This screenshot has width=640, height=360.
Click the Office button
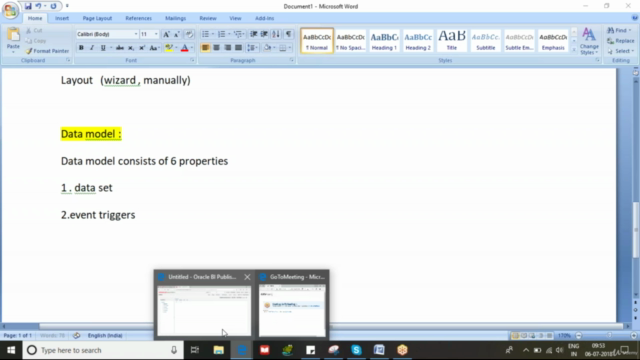tap(10, 10)
